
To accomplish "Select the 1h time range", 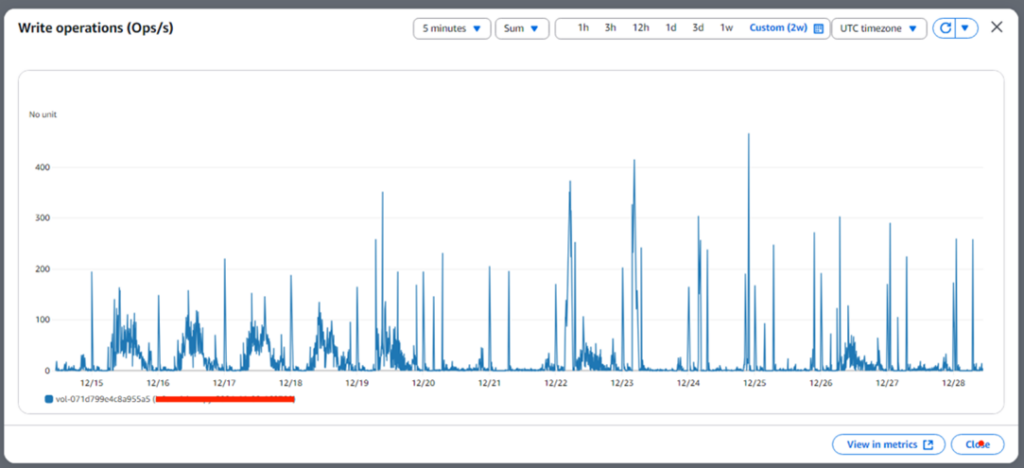I will [583, 28].
